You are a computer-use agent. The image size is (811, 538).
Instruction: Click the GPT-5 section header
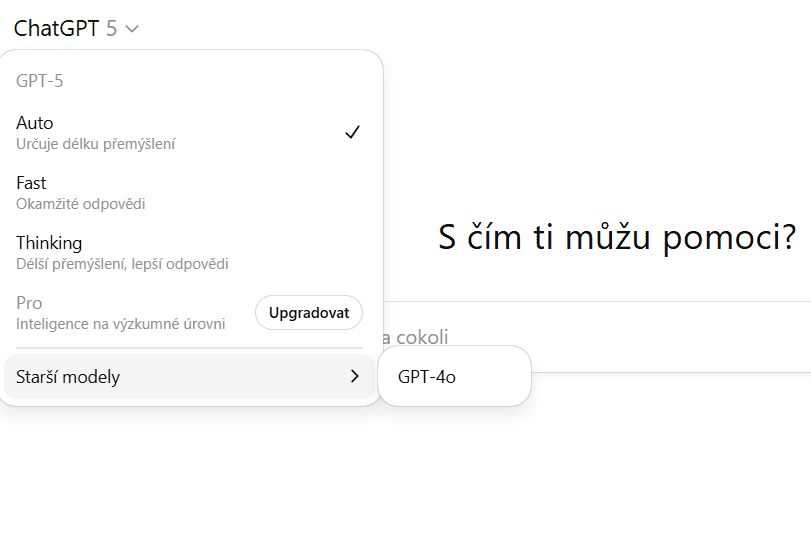pyautogui.click(x=40, y=81)
